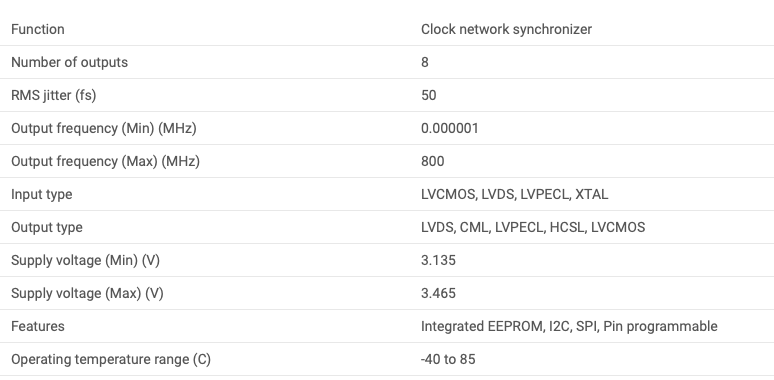Select the temperature range -40 to 85
The width and height of the screenshot is (774, 380).
coord(448,359)
